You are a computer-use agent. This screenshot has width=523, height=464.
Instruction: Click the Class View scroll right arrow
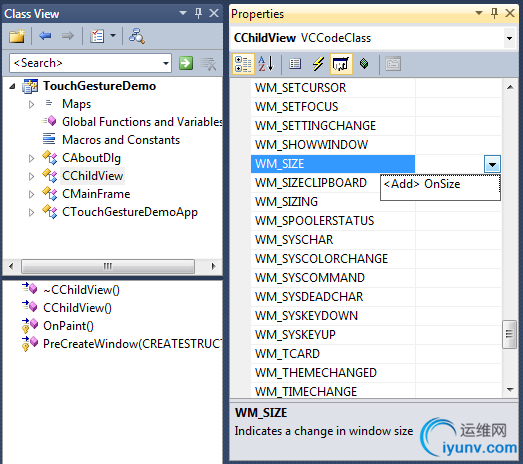(213, 266)
